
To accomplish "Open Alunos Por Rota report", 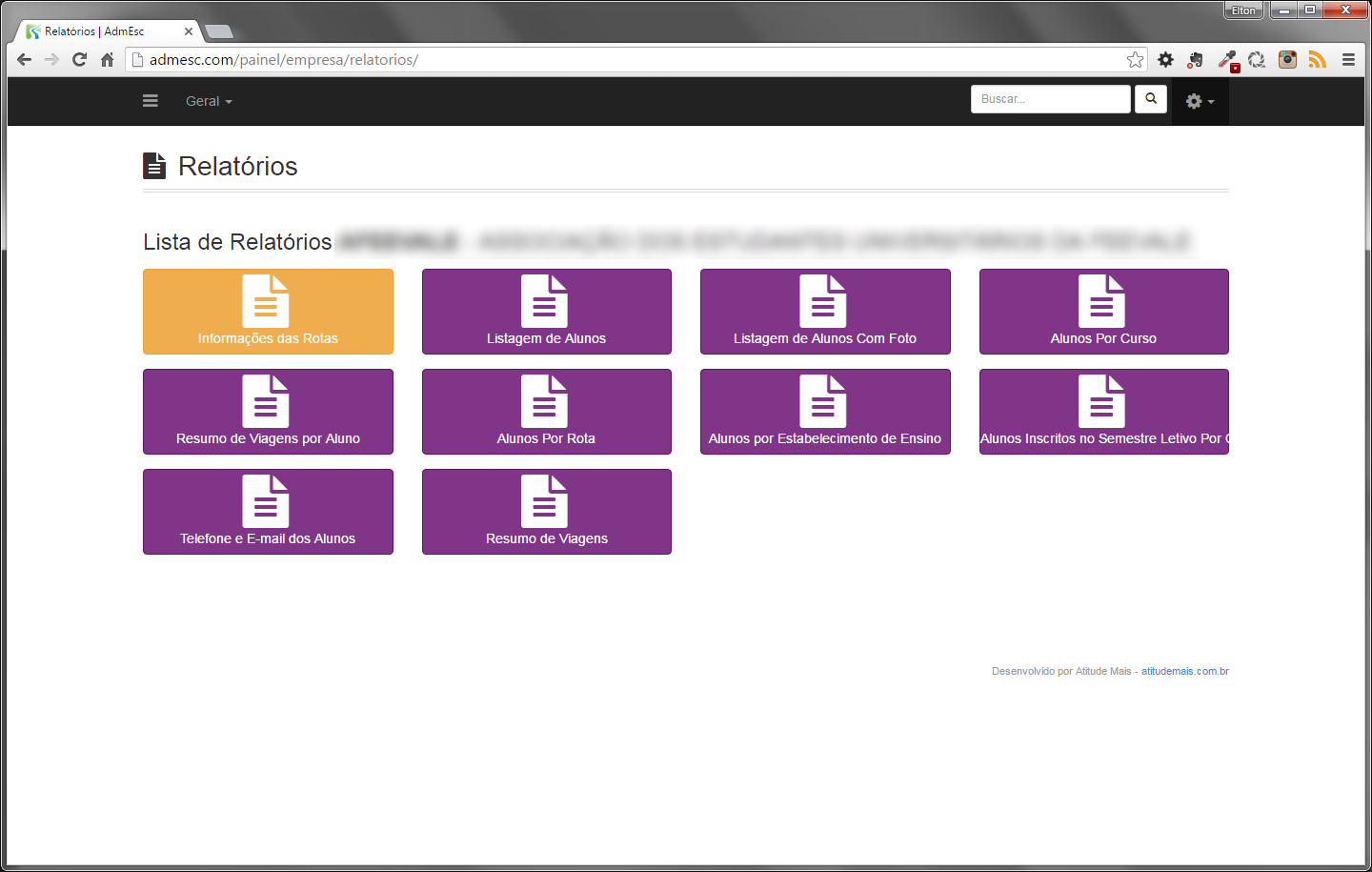I will pyautogui.click(x=547, y=412).
